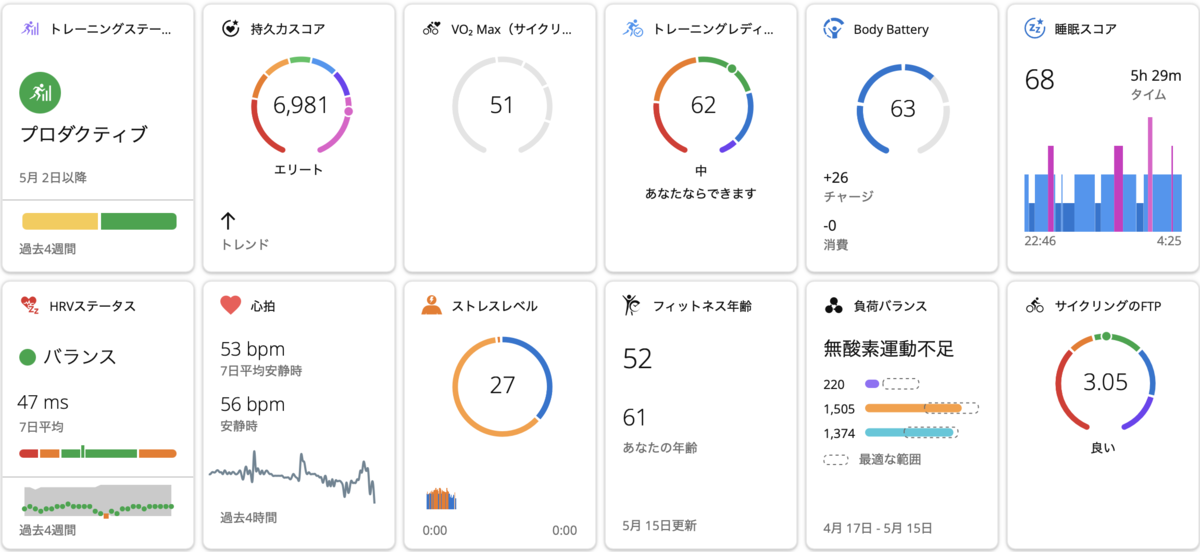Open the プロダクティブ status text
The width and height of the screenshot is (1200, 552).
[84, 134]
